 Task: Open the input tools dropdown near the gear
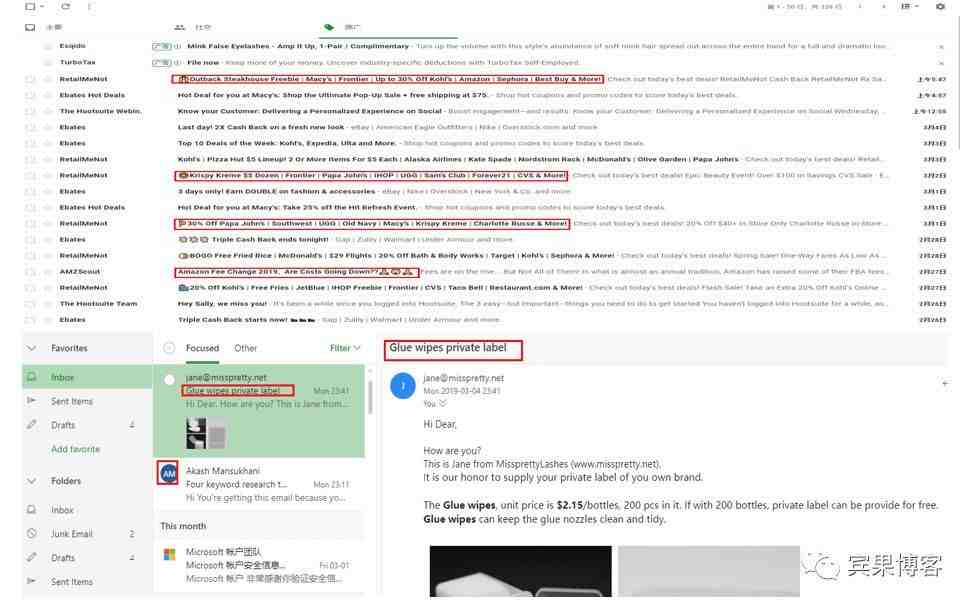point(909,6)
